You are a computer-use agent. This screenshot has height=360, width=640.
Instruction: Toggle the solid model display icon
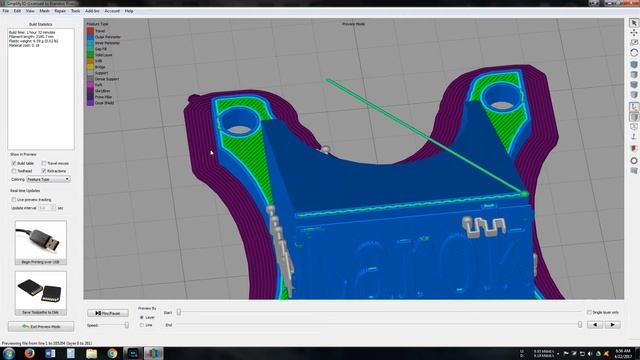click(634, 117)
